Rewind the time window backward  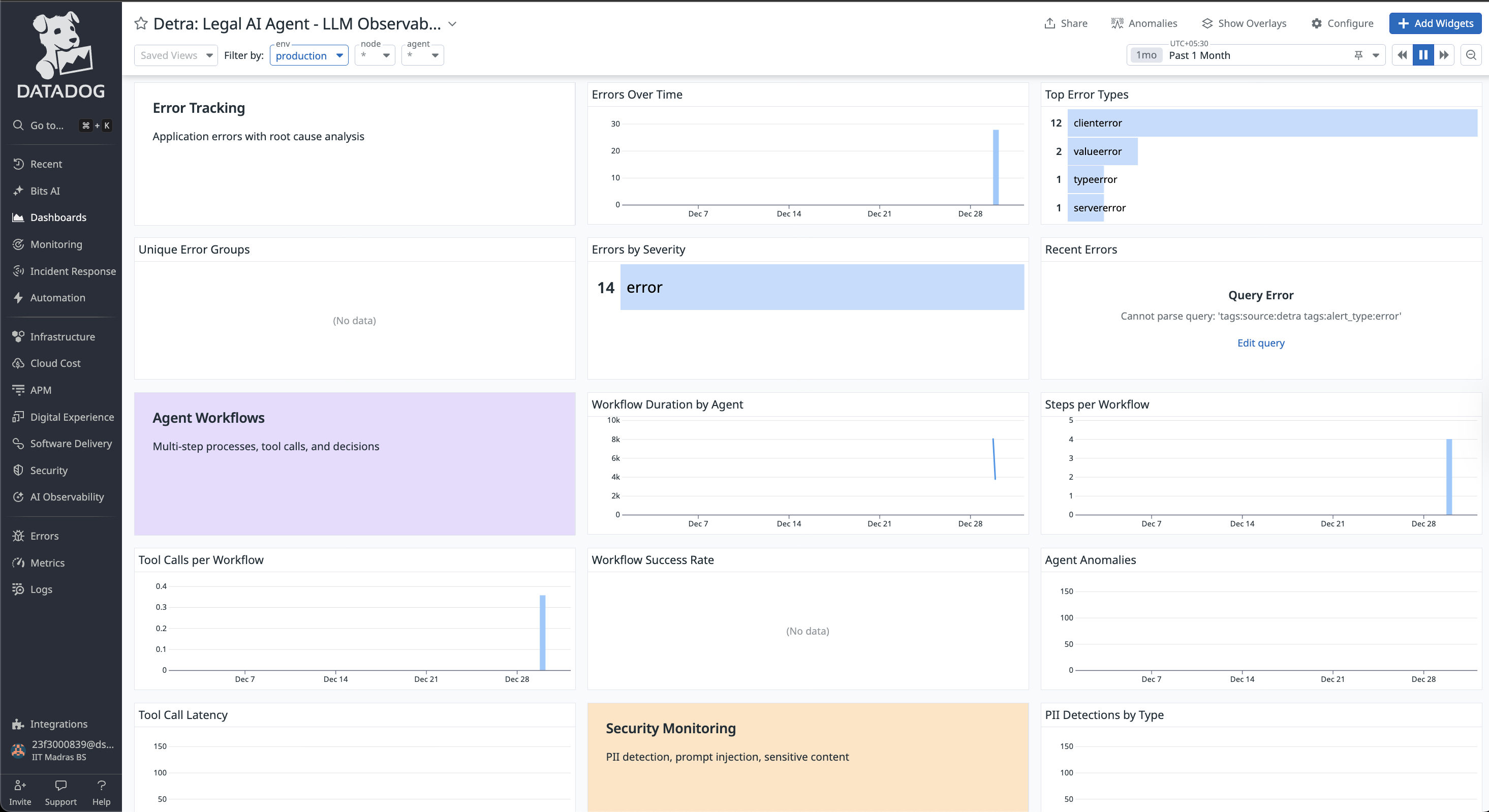tap(1402, 55)
